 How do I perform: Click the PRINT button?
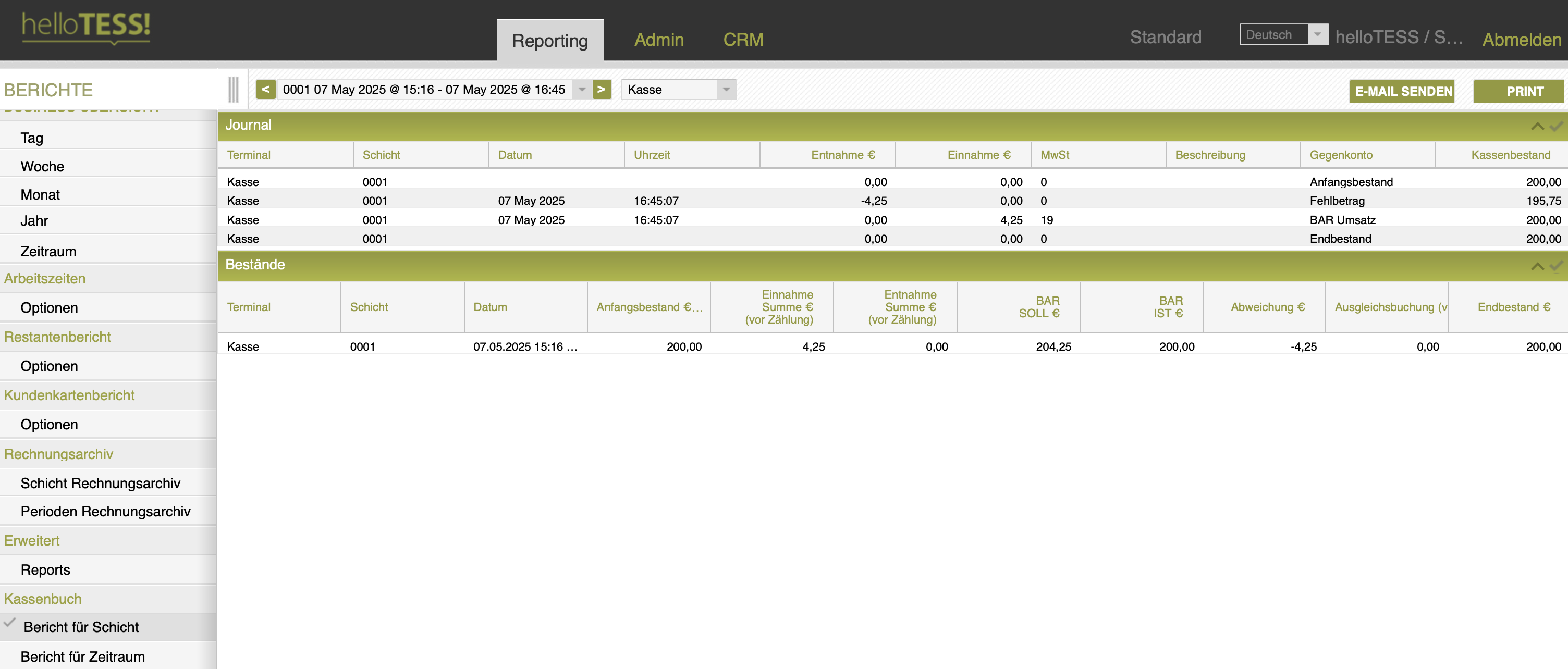tap(1518, 91)
